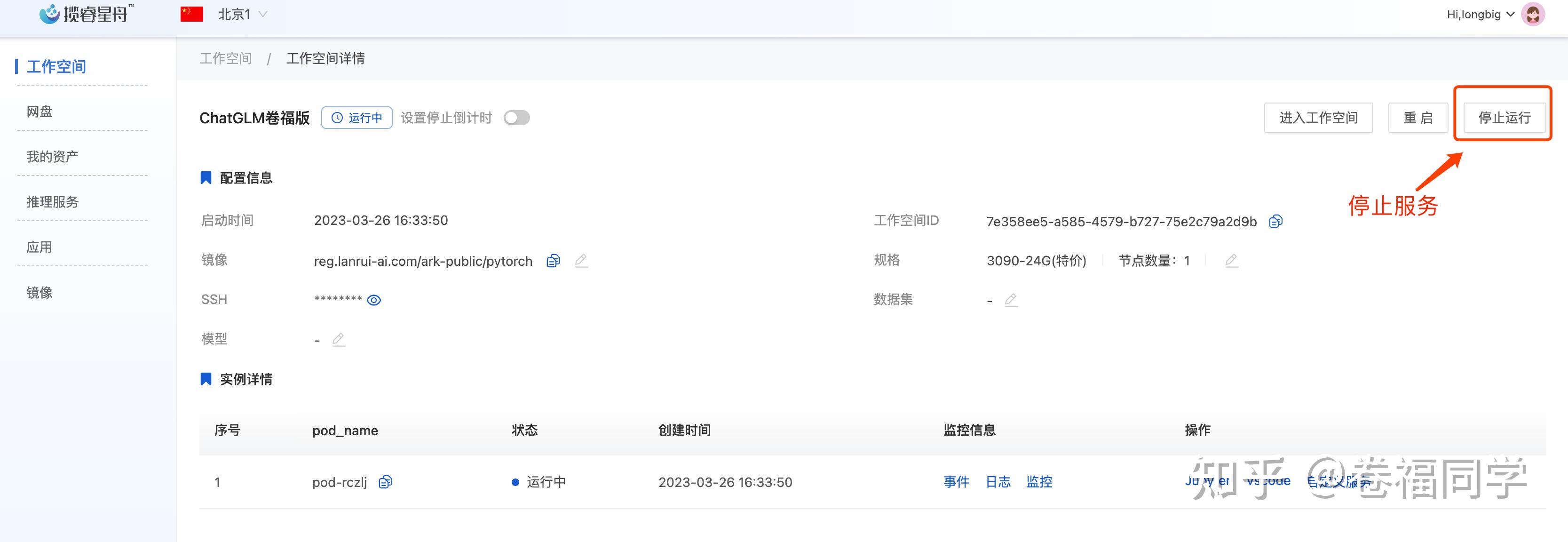Click the 配置信息 section heading

(x=246, y=178)
